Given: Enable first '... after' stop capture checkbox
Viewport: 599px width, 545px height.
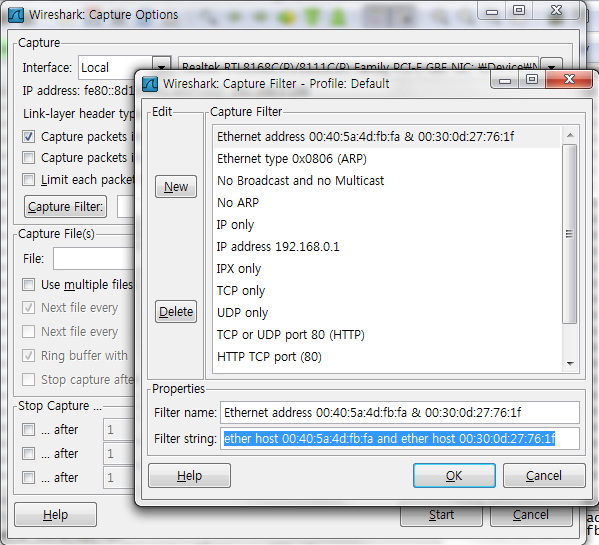Looking at the screenshot, I should pyautogui.click(x=29, y=430).
